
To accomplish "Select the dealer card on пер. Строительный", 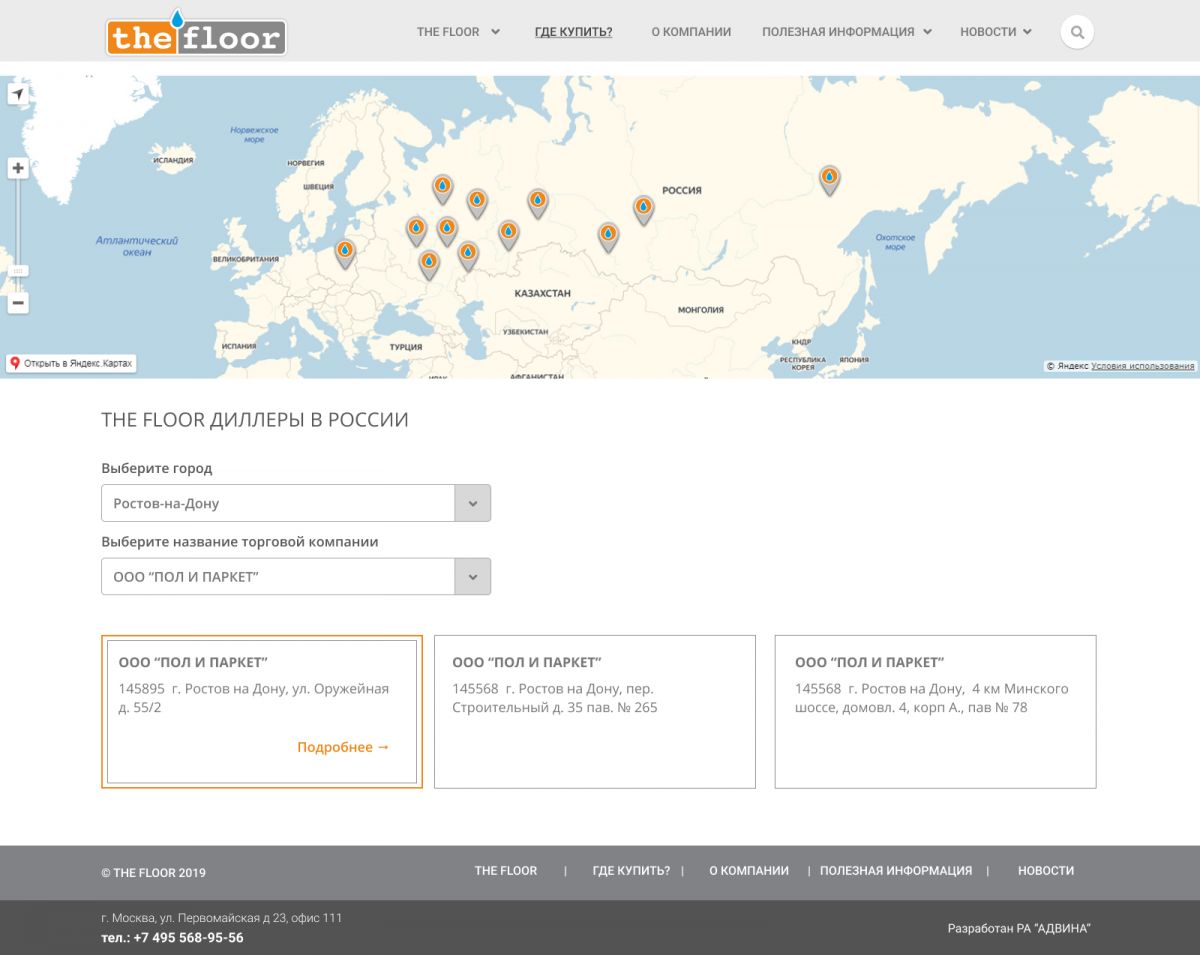I will tap(595, 711).
